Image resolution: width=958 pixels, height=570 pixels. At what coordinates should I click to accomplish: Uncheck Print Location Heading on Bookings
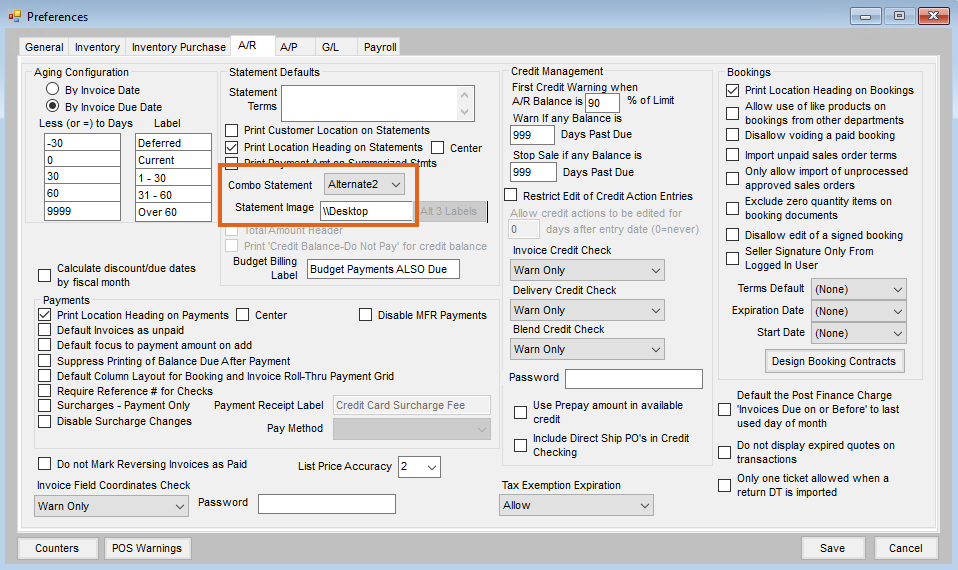733,90
